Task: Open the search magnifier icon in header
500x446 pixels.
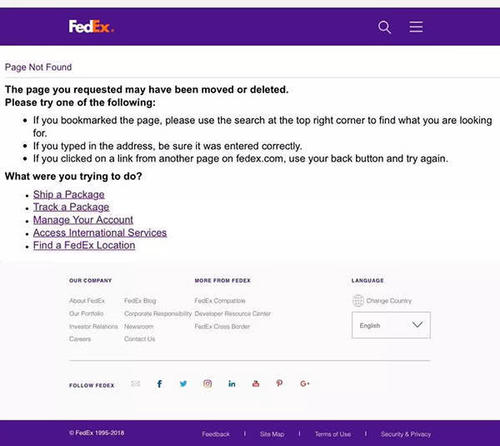Action: click(x=384, y=27)
